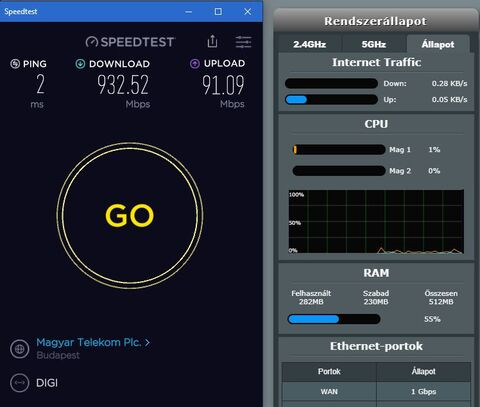This screenshot has width=480, height=407.
Task: Click the WAN port cell
Action: tap(329, 392)
